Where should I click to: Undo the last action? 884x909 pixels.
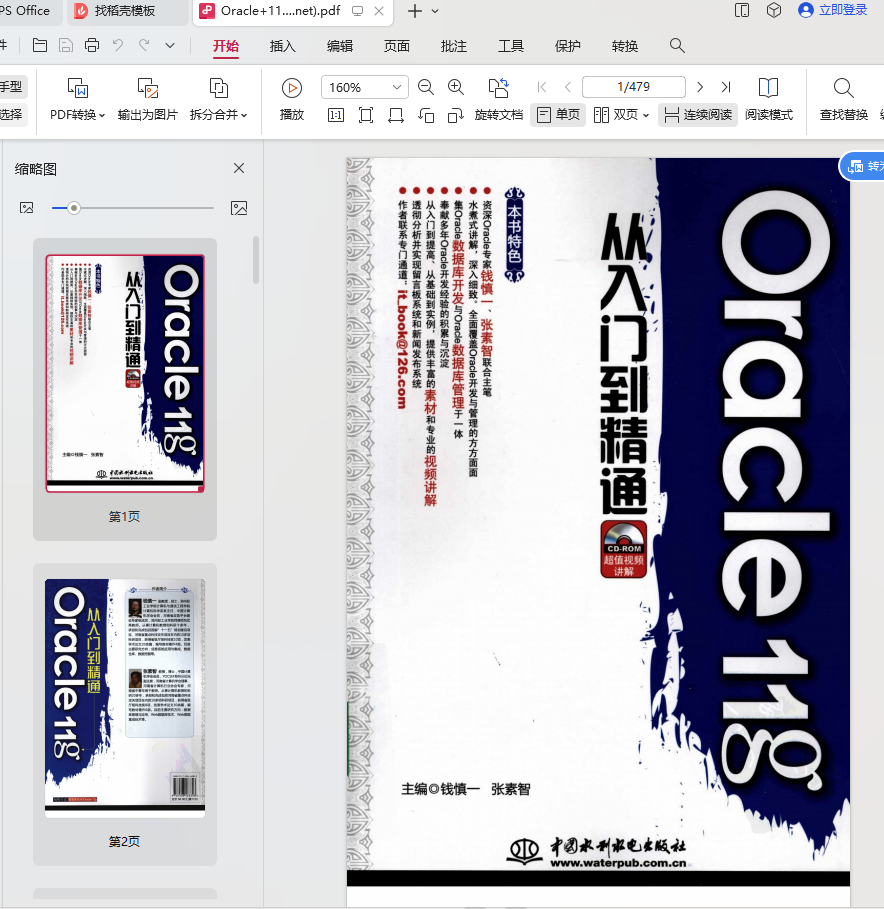[118, 45]
